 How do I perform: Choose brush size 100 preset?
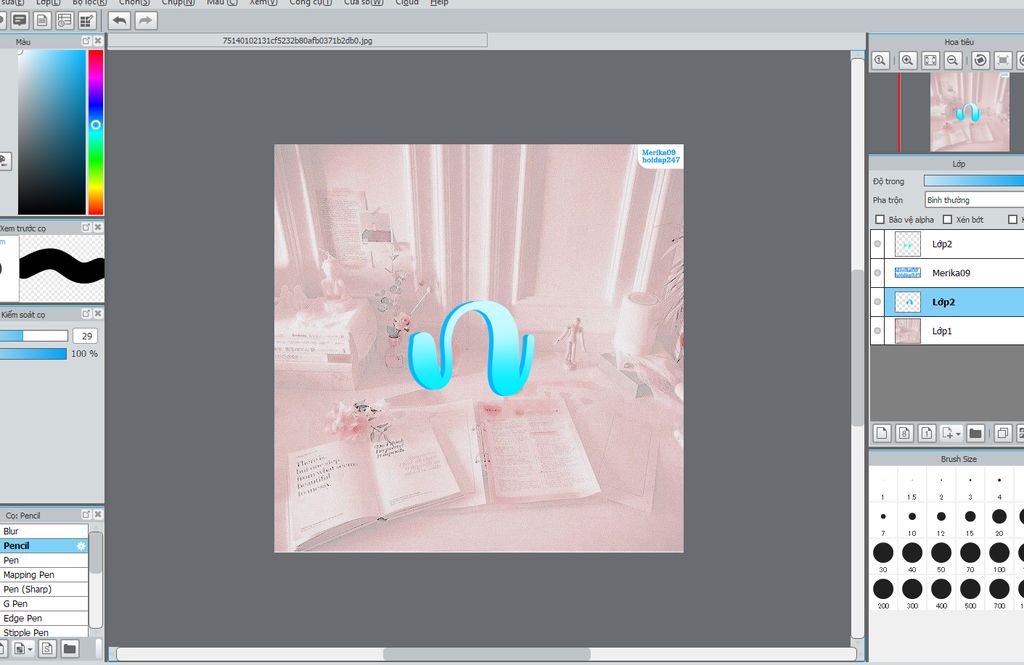(999, 557)
